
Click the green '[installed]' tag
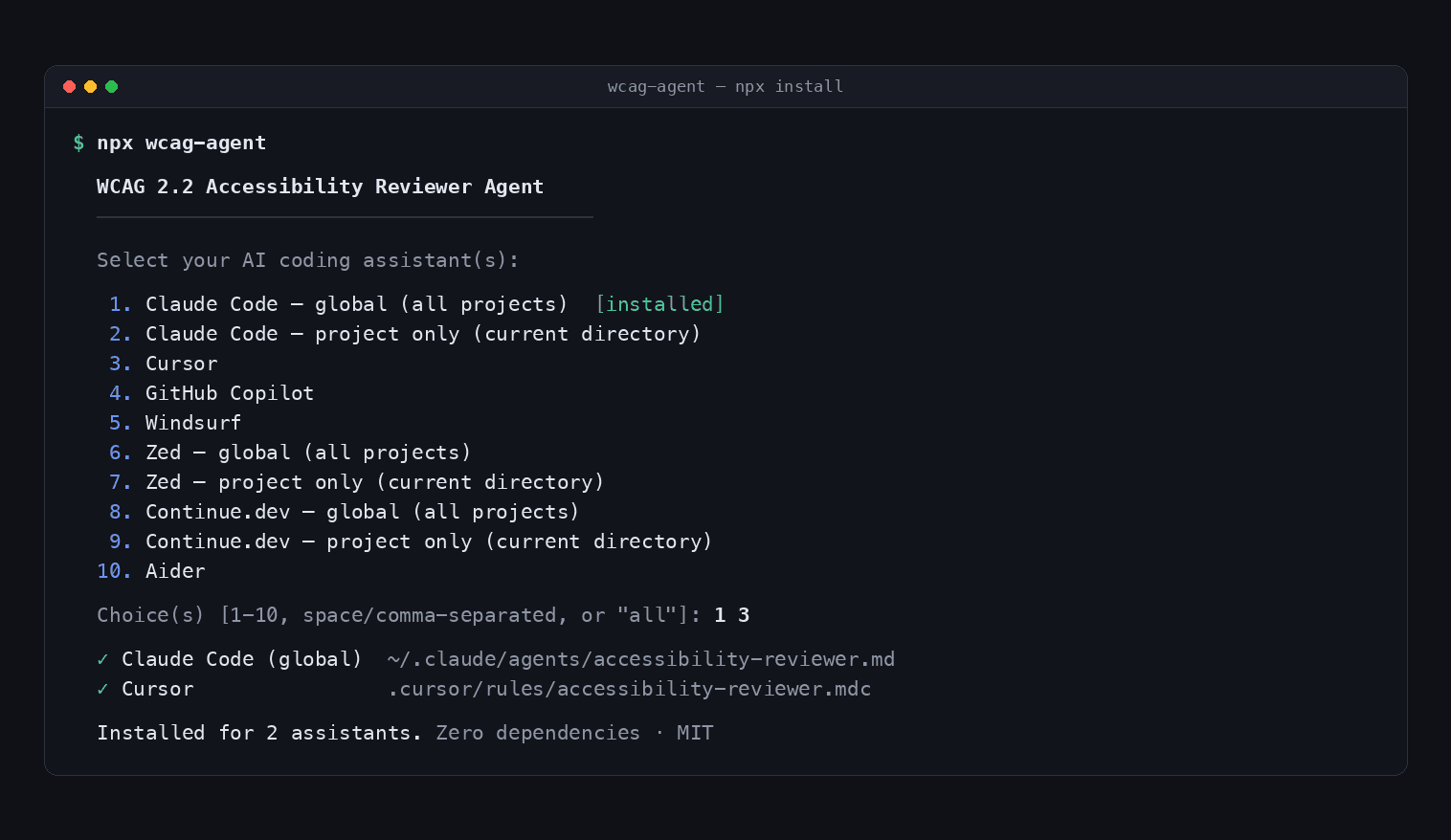[x=659, y=304]
